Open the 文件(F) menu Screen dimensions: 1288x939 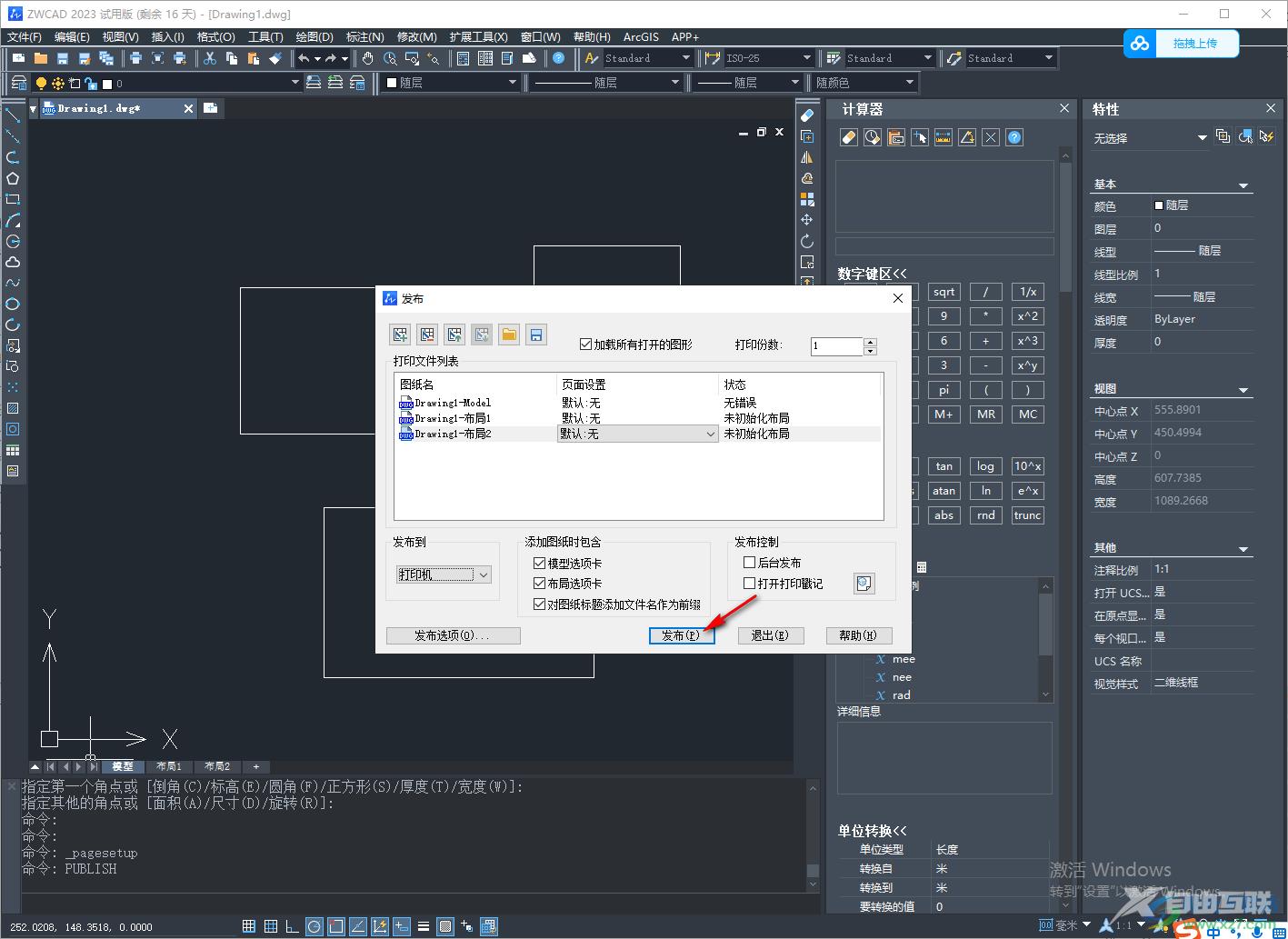pos(25,37)
